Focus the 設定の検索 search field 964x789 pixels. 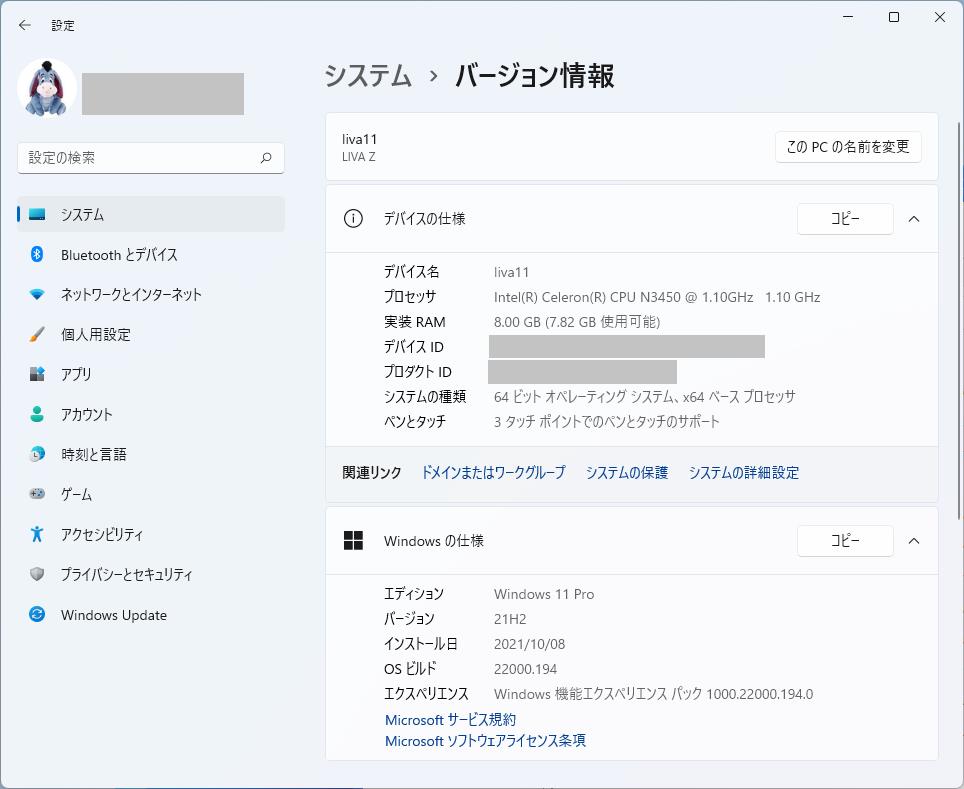click(x=151, y=158)
